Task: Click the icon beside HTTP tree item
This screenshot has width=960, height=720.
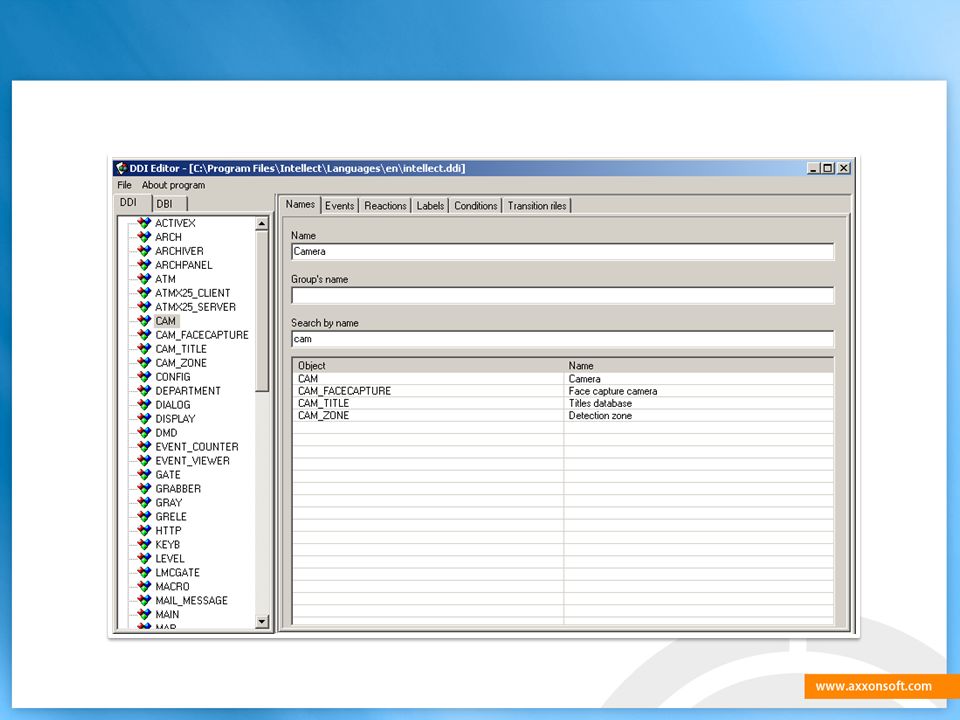Action: point(144,531)
